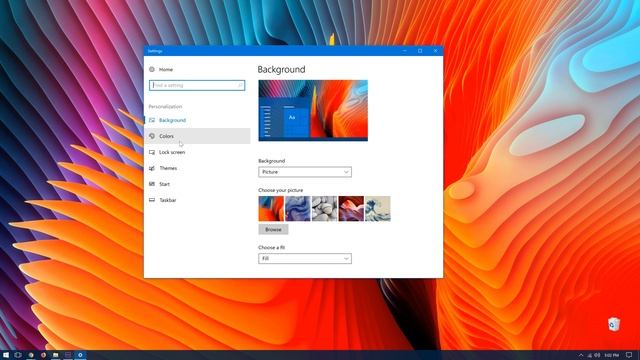Click the taskbar clock

(x=612, y=355)
